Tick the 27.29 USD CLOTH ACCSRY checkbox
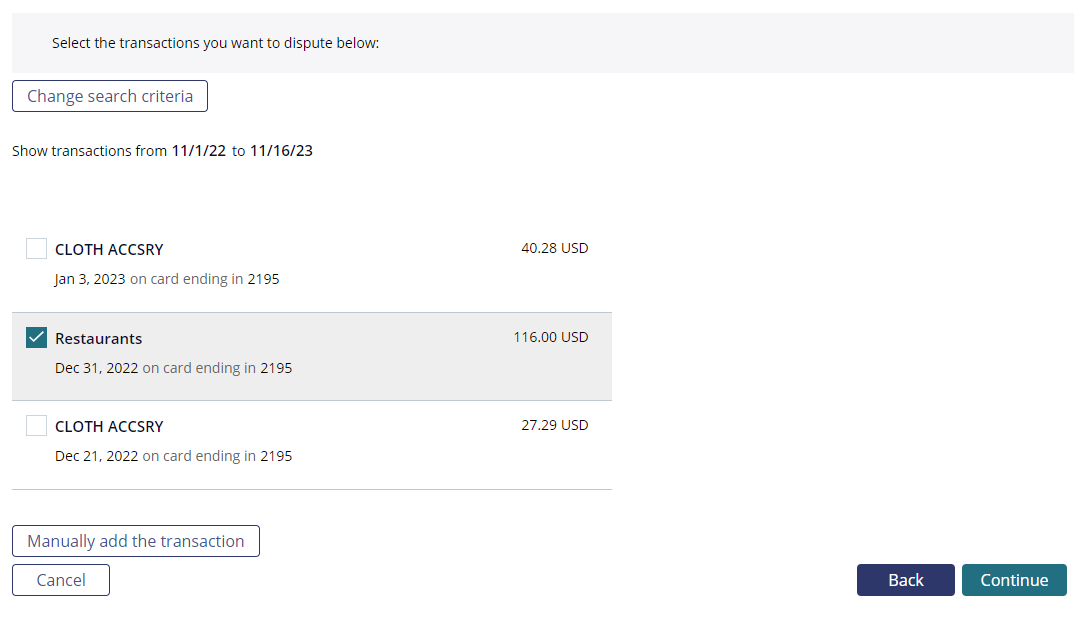Viewport: 1082px width, 622px height. coord(37,425)
